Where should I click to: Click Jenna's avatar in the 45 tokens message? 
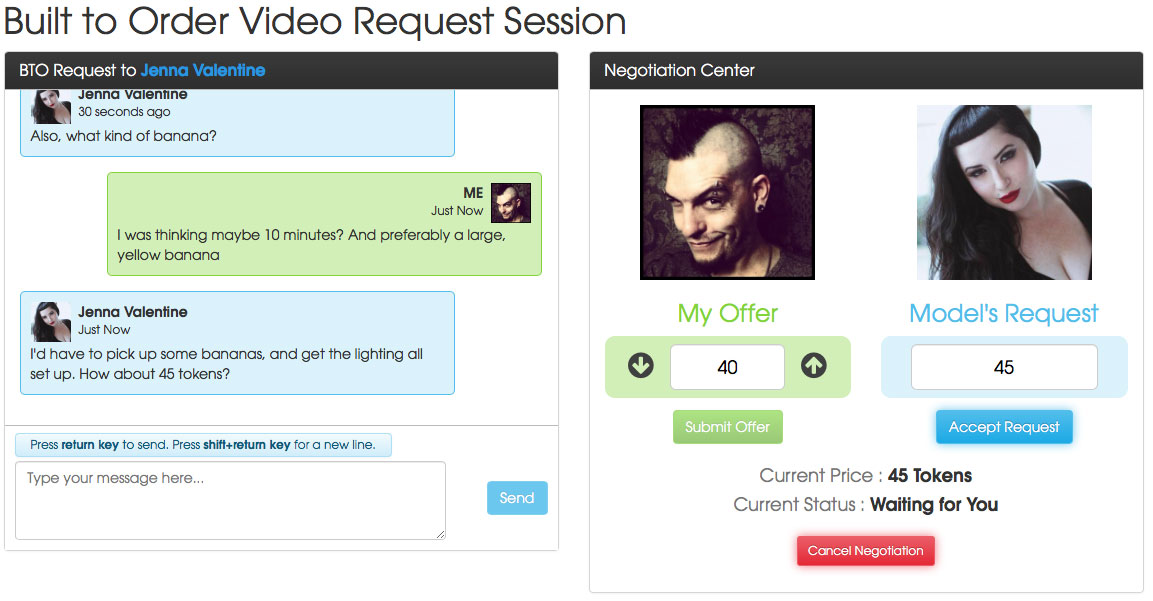(x=51, y=321)
